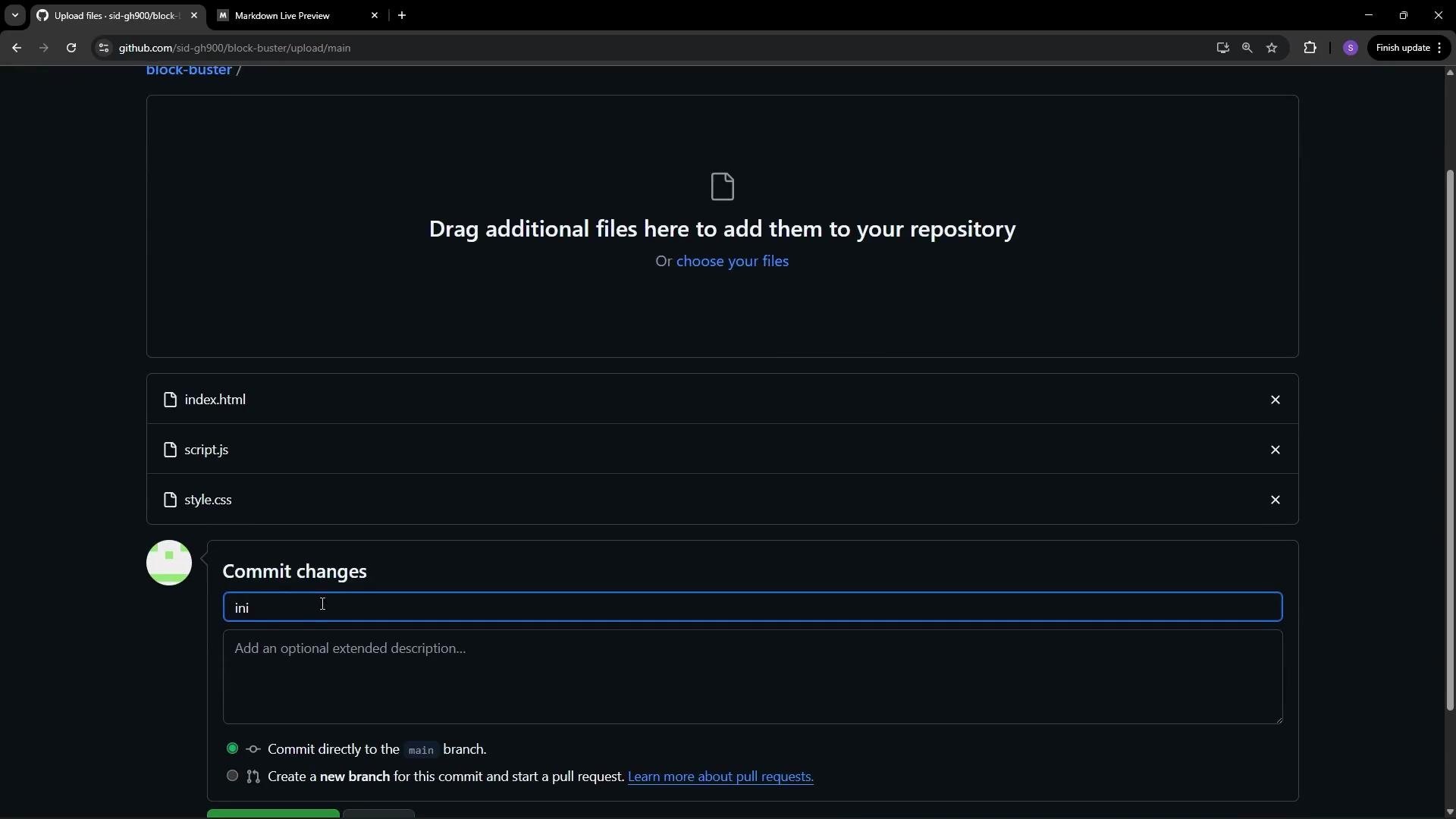
Task: Open the choose your files link
Action: pos(732,261)
